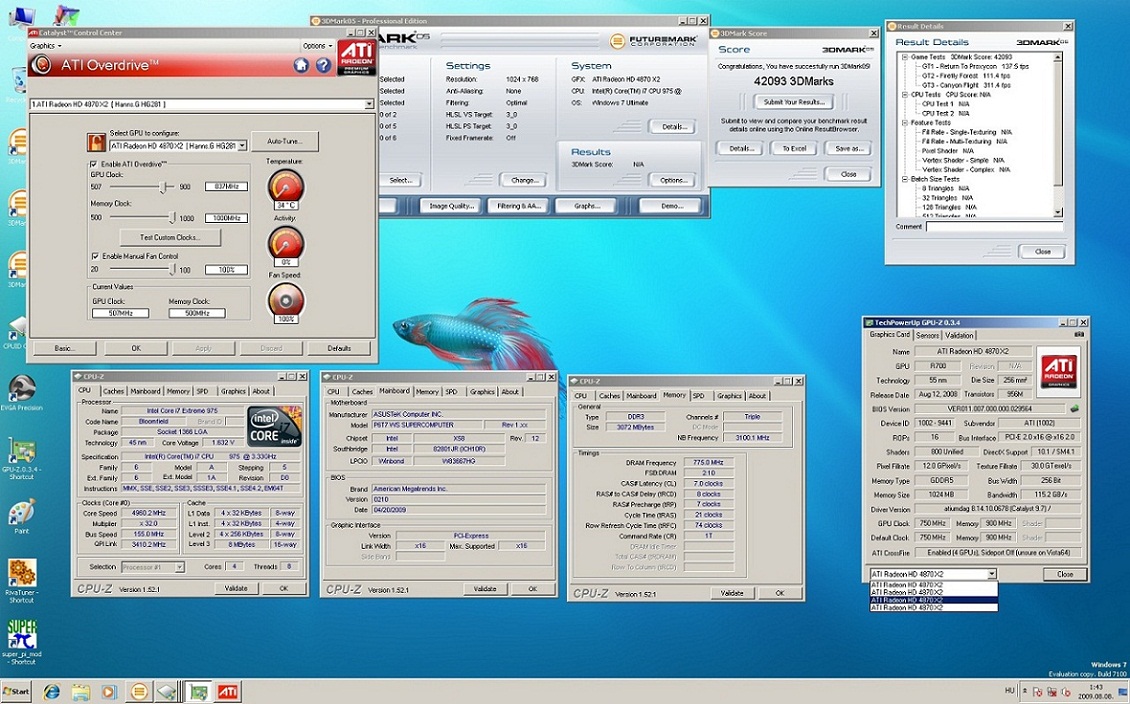Collapse the Feature Tests tree node
1130x704 pixels.
(905, 122)
